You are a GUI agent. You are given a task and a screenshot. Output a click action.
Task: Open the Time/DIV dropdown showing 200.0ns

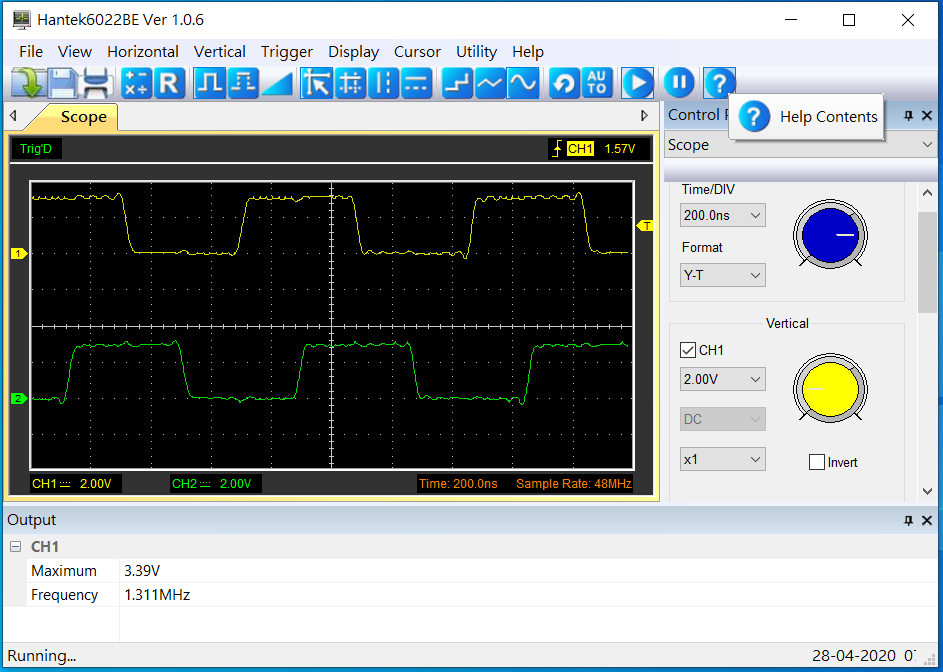pyautogui.click(x=722, y=215)
